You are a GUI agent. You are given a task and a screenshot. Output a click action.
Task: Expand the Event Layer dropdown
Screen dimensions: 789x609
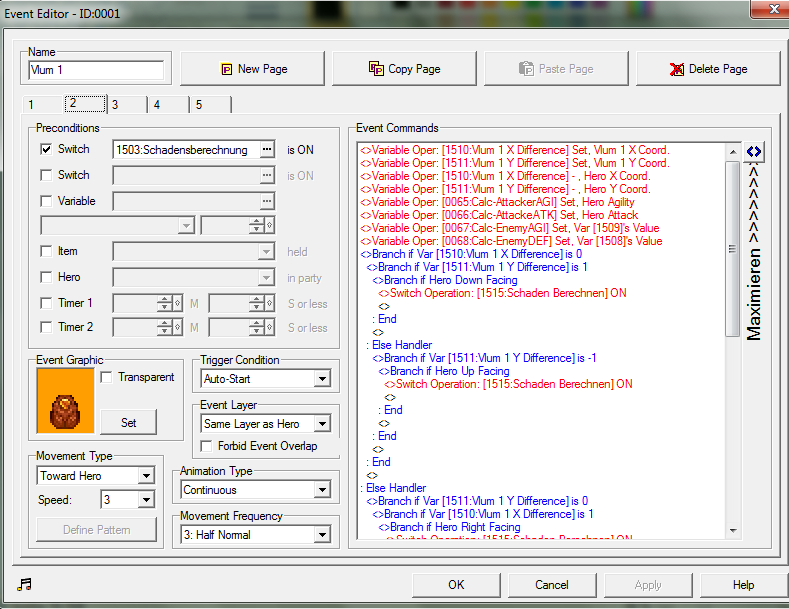coord(321,424)
